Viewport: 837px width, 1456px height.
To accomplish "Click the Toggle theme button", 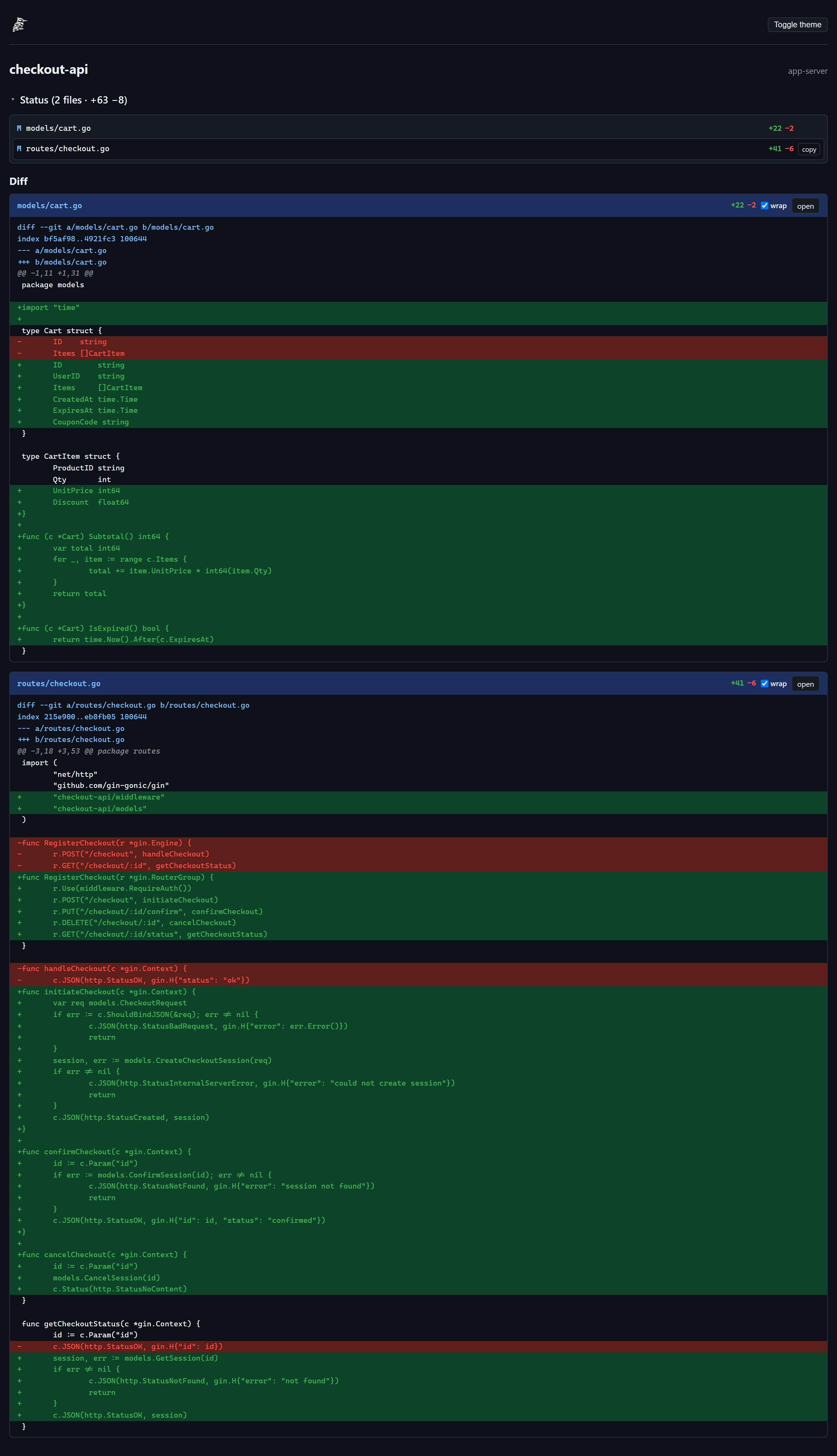I will [797, 25].
